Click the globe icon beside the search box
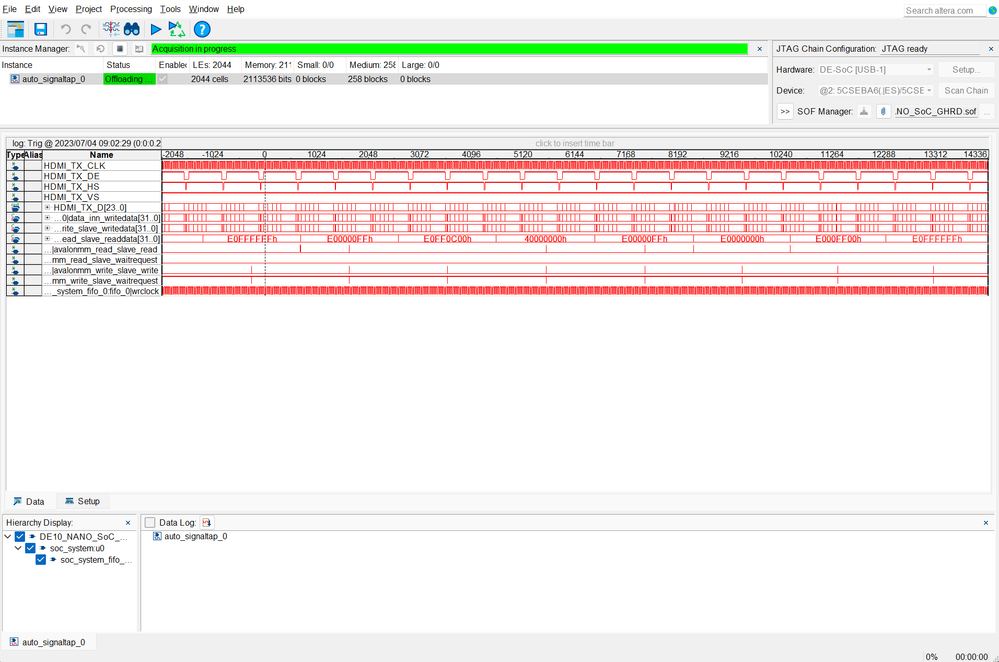 [x=992, y=10]
